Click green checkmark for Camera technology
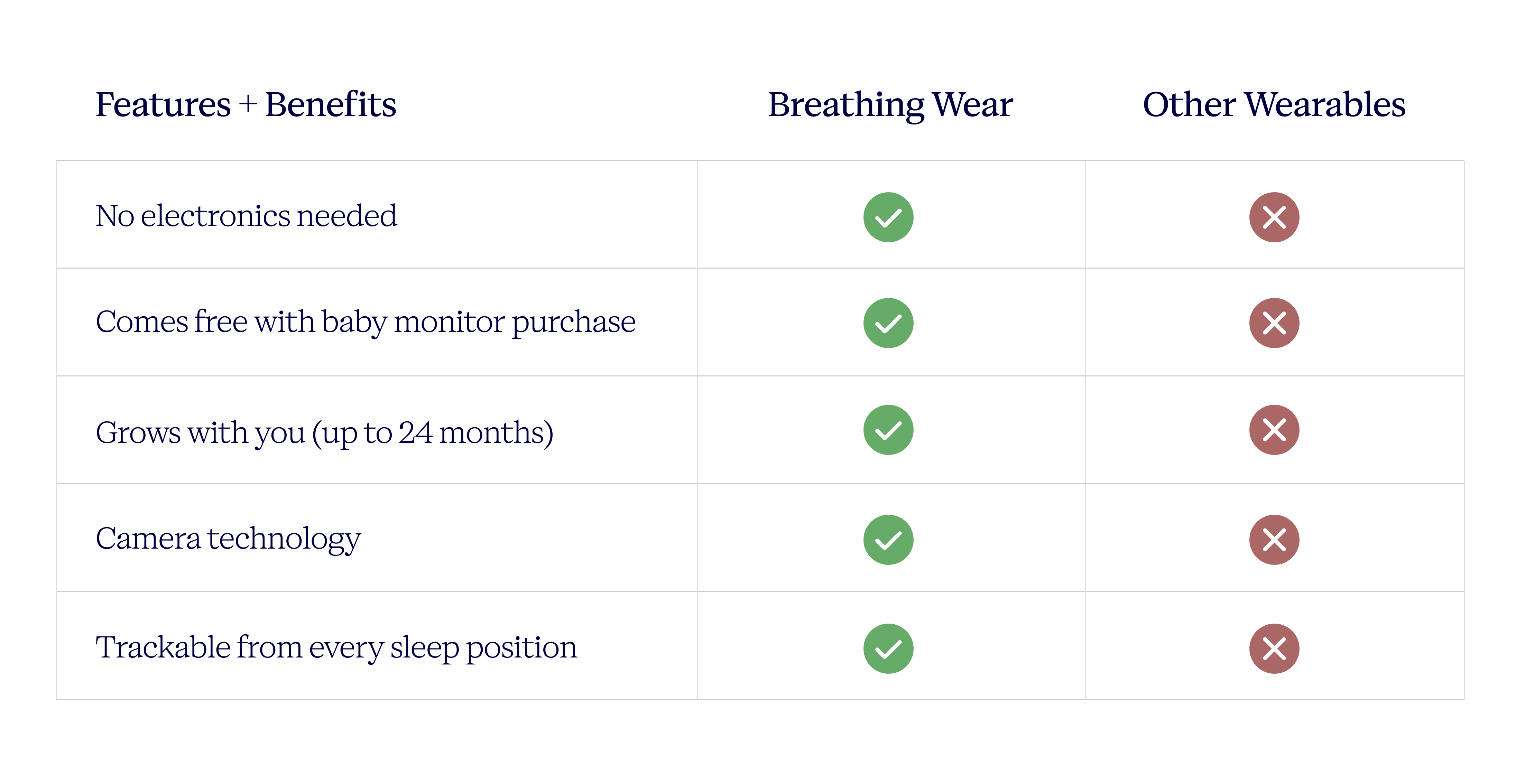 888,540
